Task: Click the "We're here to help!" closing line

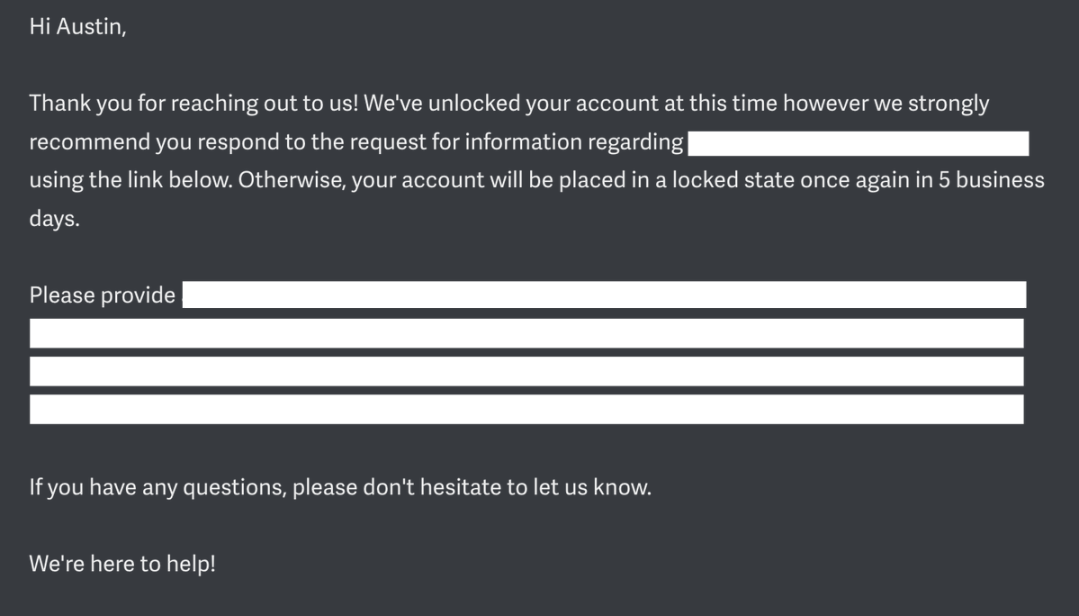Action: tap(122, 563)
